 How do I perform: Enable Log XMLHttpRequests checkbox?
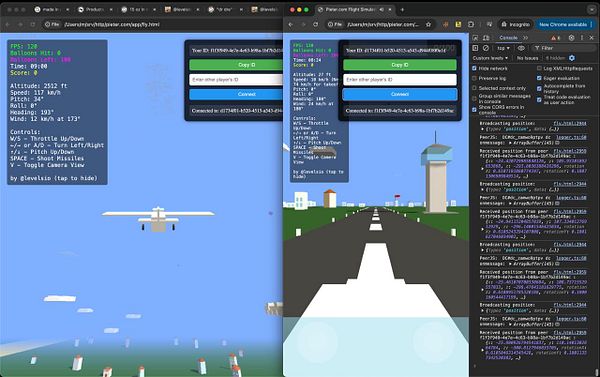click(x=539, y=68)
